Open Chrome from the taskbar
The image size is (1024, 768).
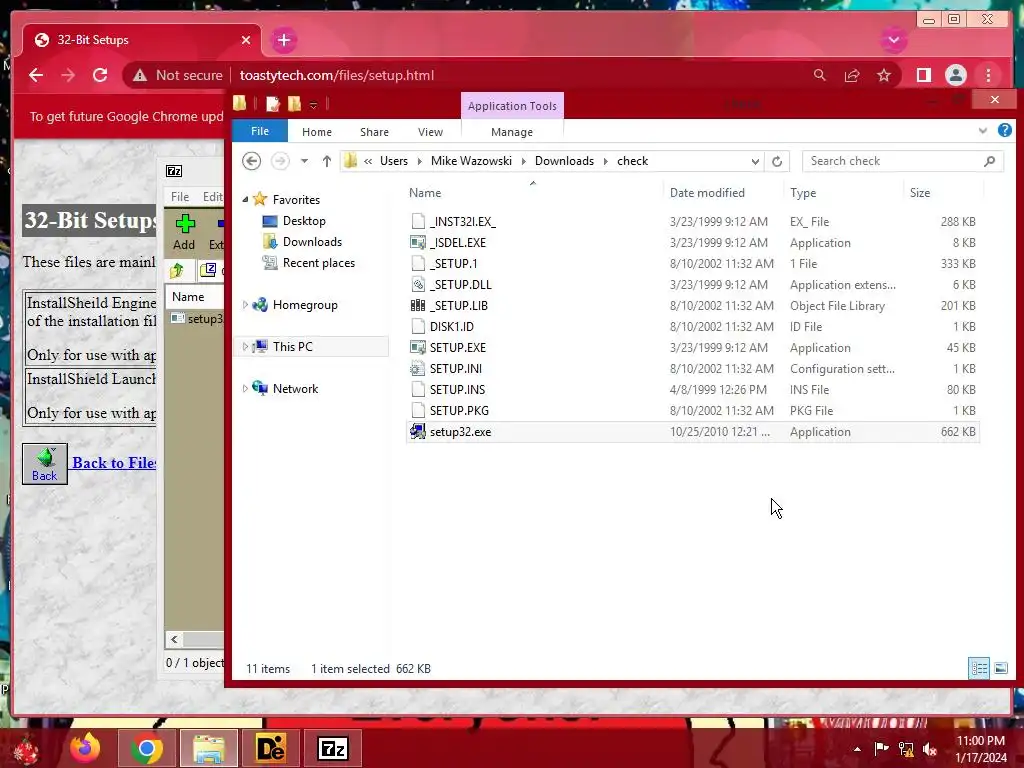pyautogui.click(x=146, y=748)
